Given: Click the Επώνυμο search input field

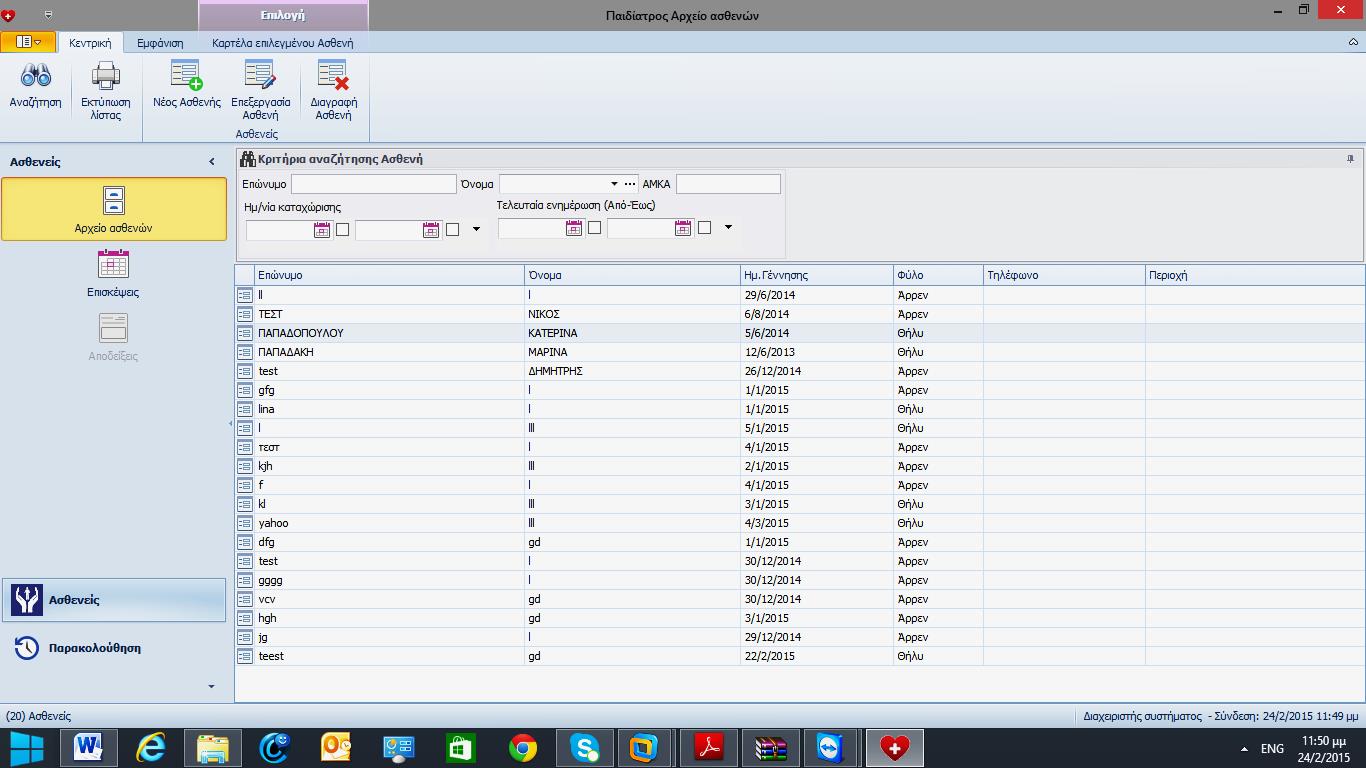Looking at the screenshot, I should 373,184.
